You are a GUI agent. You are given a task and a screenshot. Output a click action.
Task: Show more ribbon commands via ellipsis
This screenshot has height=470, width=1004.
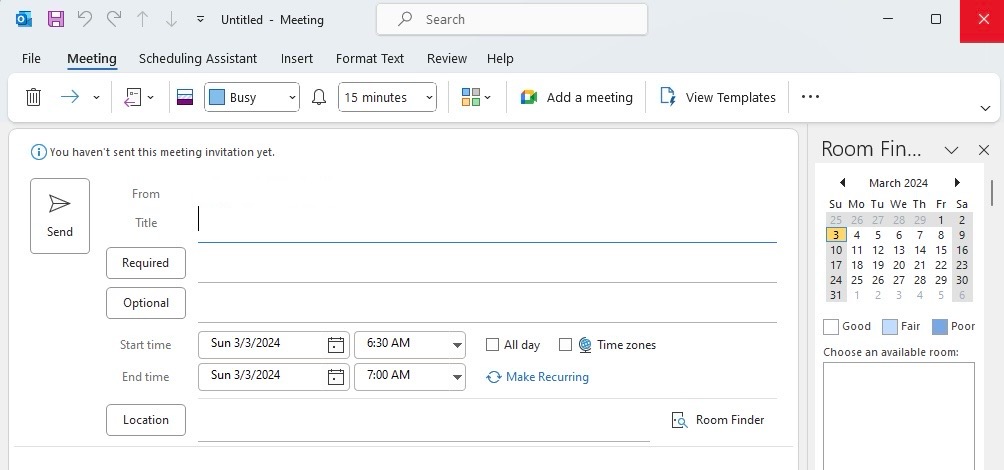click(810, 97)
